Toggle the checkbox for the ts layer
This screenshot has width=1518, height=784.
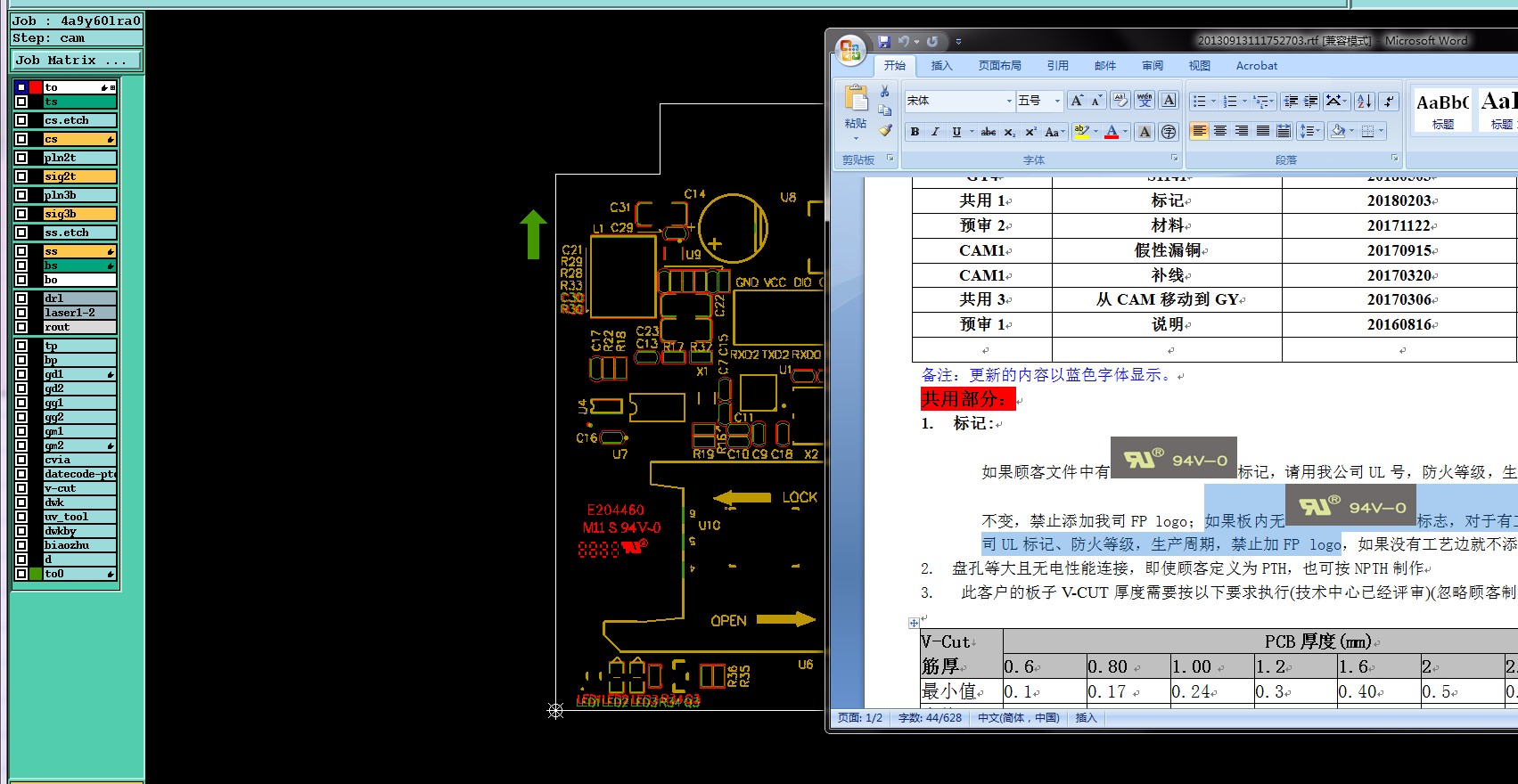[21, 102]
